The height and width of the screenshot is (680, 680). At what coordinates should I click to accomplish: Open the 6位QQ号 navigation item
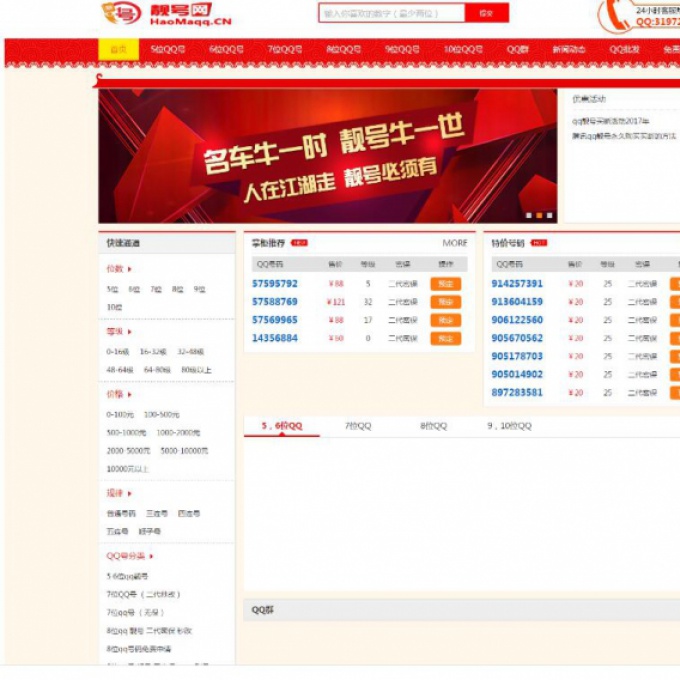tap(226, 49)
